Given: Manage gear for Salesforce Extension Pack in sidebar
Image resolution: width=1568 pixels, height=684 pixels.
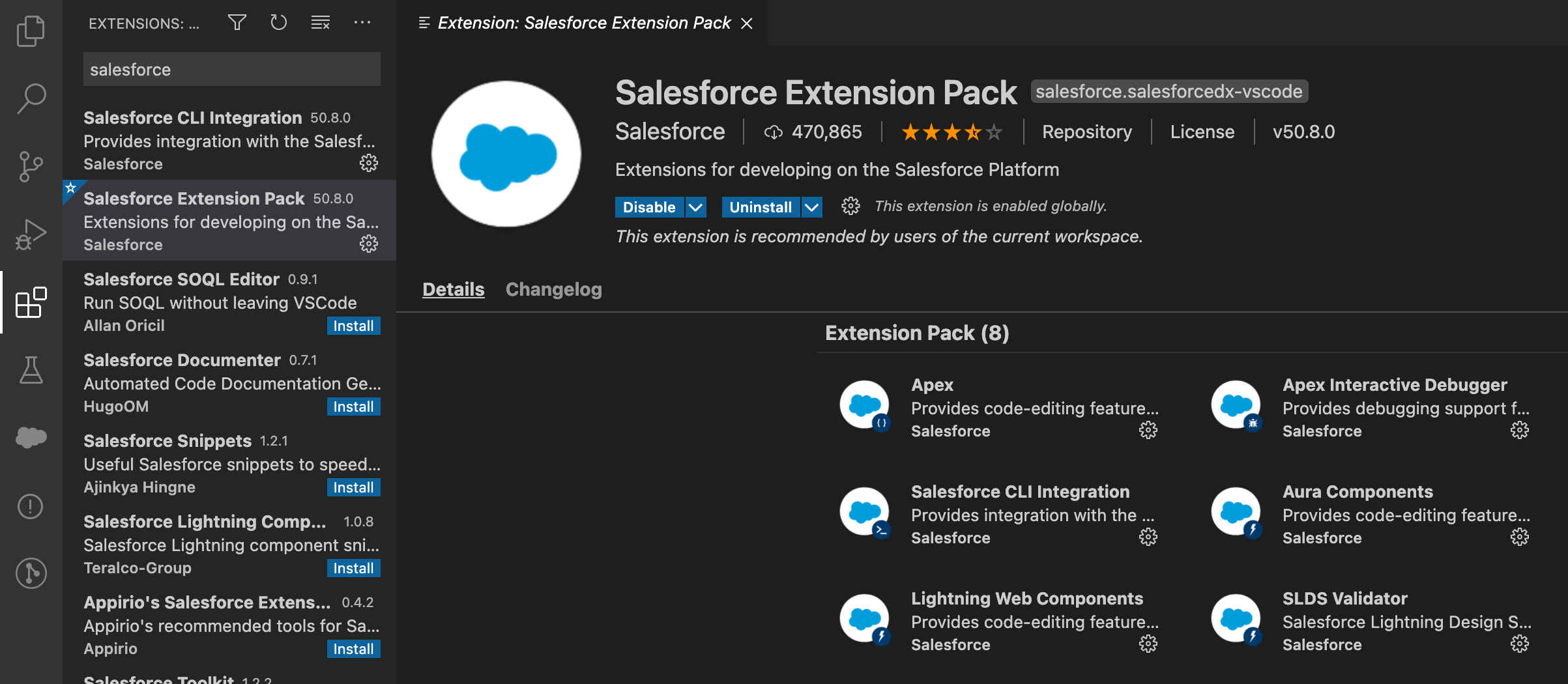Looking at the screenshot, I should (x=369, y=244).
